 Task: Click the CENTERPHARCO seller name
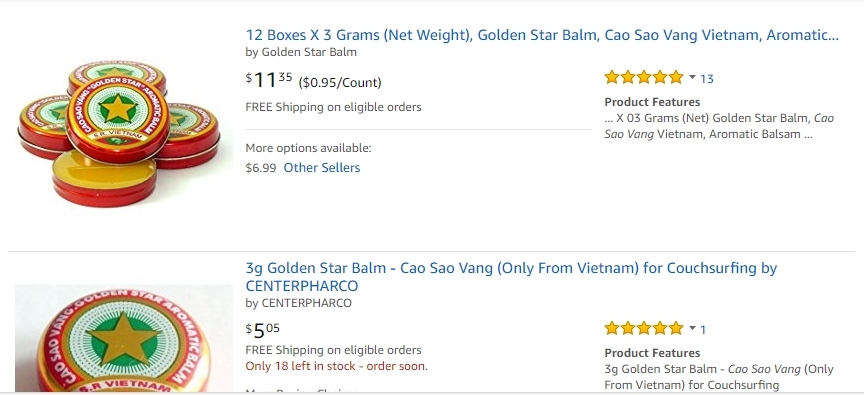click(x=306, y=303)
